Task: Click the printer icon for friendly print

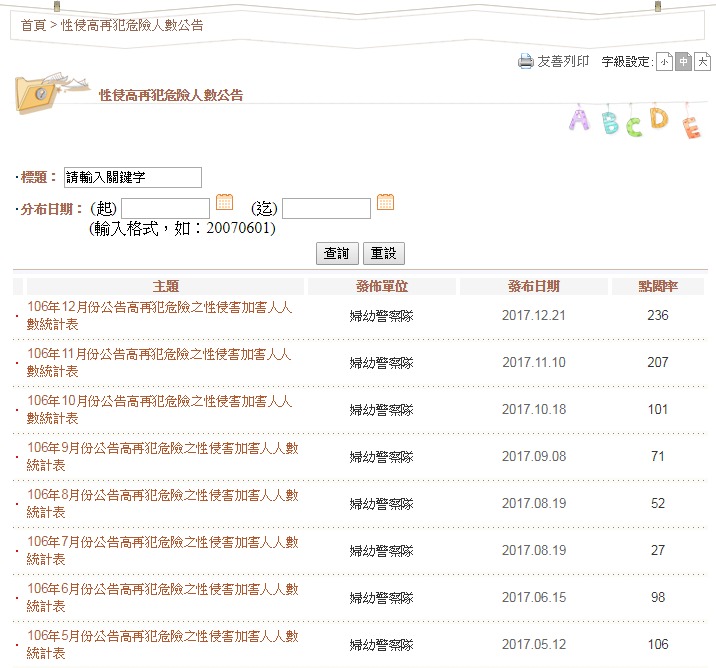Action: pyautogui.click(x=526, y=62)
